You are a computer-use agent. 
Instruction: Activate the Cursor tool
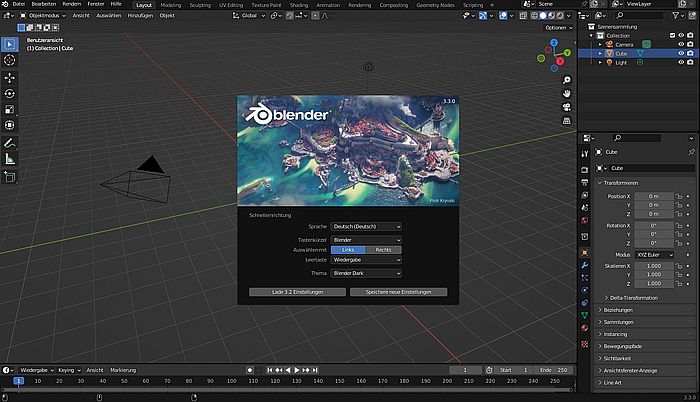[10, 61]
